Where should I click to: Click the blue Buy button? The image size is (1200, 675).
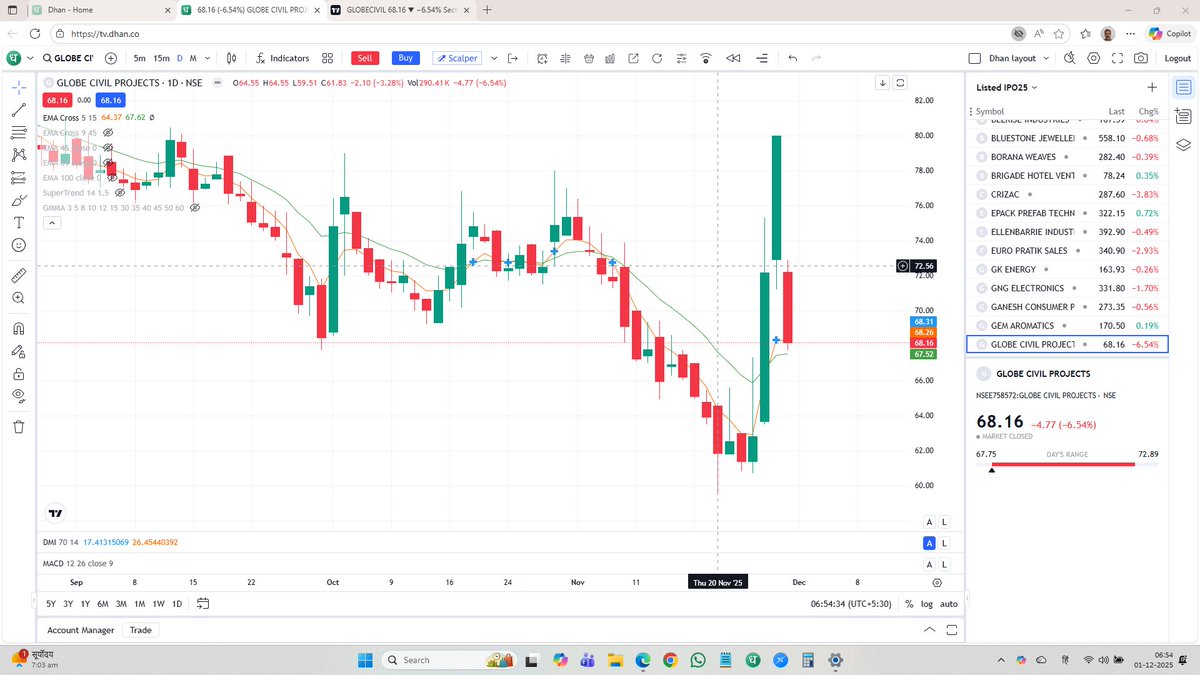pos(405,58)
